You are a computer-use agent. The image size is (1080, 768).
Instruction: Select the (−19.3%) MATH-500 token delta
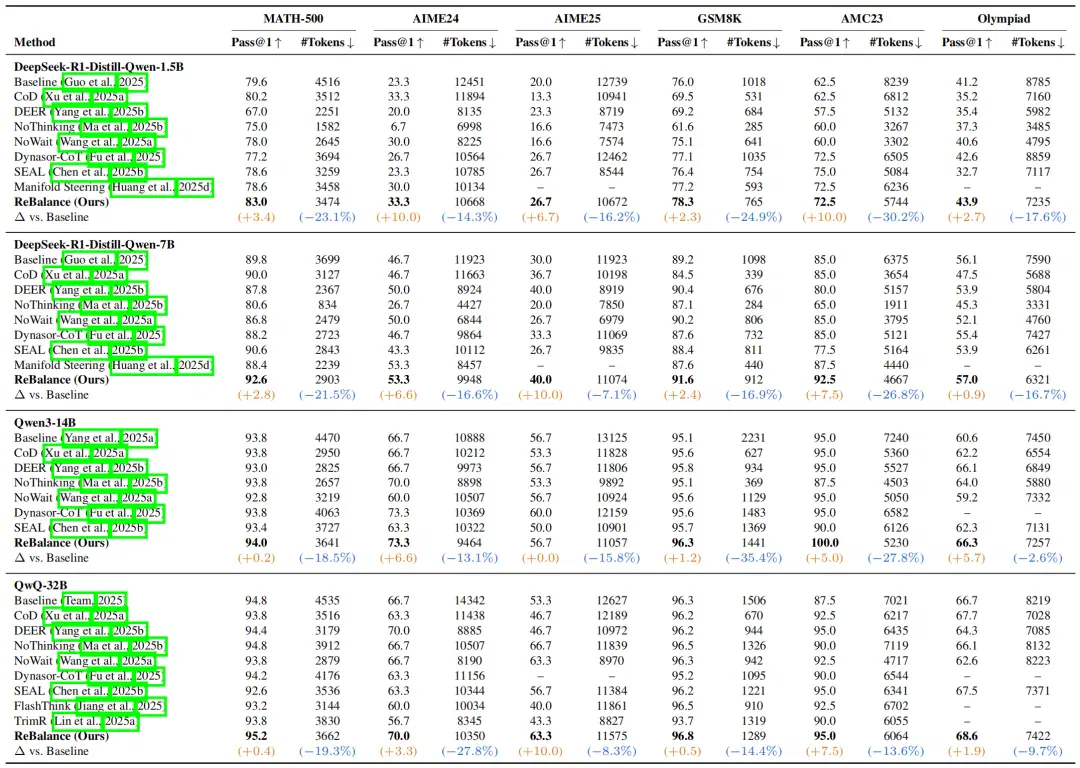[327, 751]
